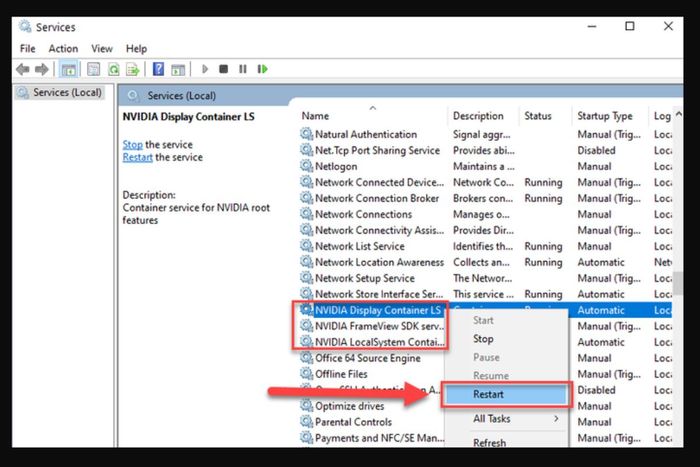700x467 pixels.
Task: Expand the All Tasks submenu
Action: coord(506,419)
